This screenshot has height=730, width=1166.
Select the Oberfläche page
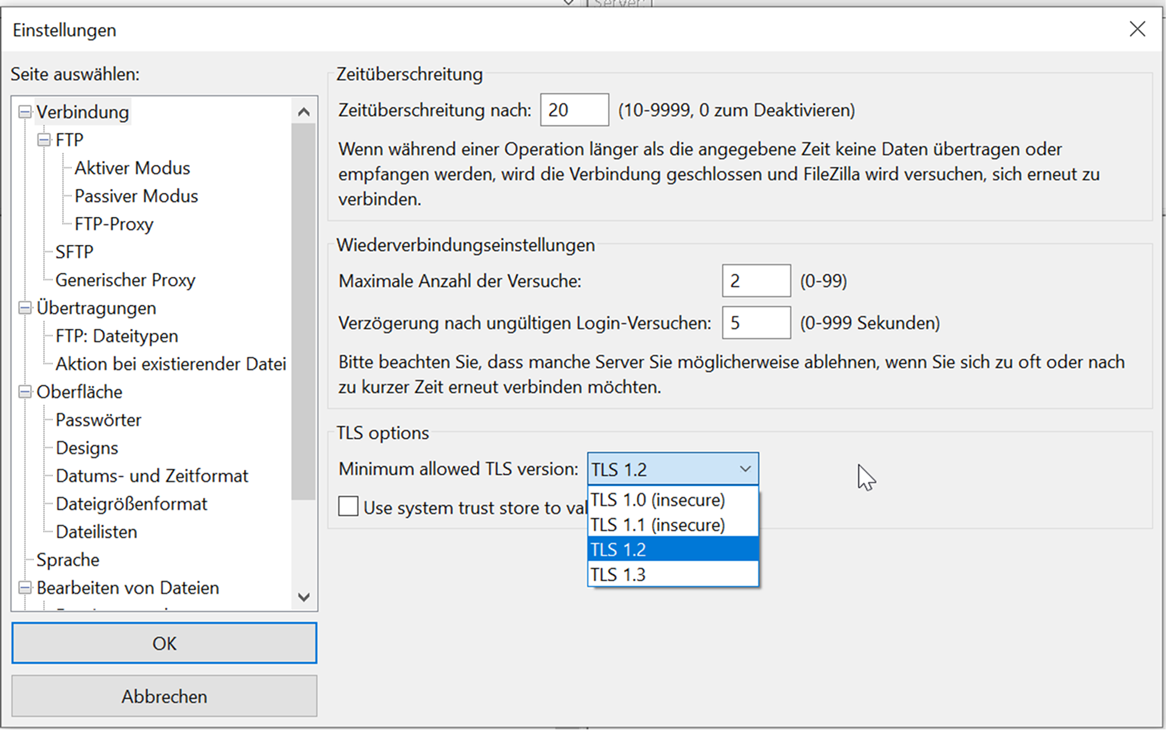[x=80, y=392]
